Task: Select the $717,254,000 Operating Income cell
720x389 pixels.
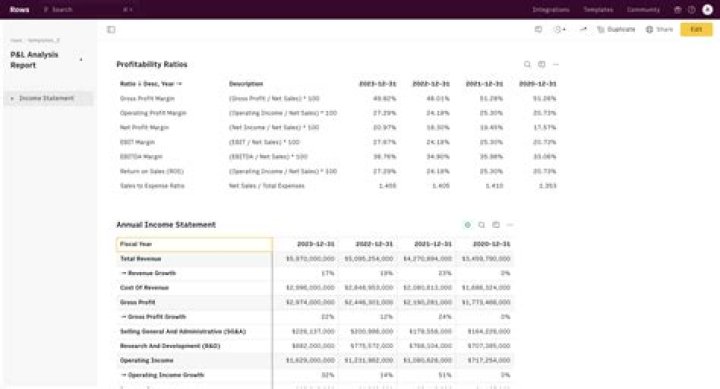Action: [x=489, y=361]
